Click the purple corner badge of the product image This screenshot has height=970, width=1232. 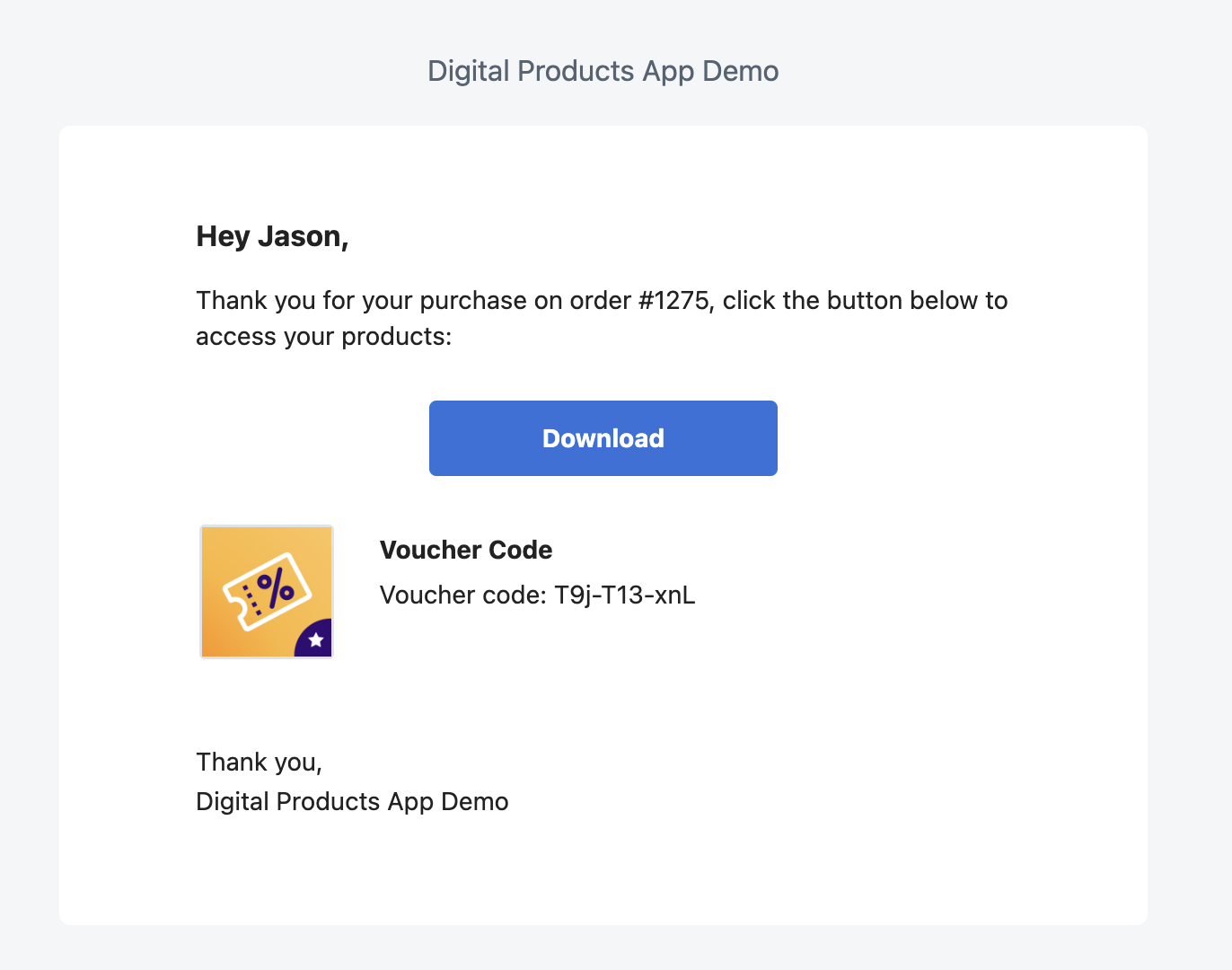tap(316, 639)
